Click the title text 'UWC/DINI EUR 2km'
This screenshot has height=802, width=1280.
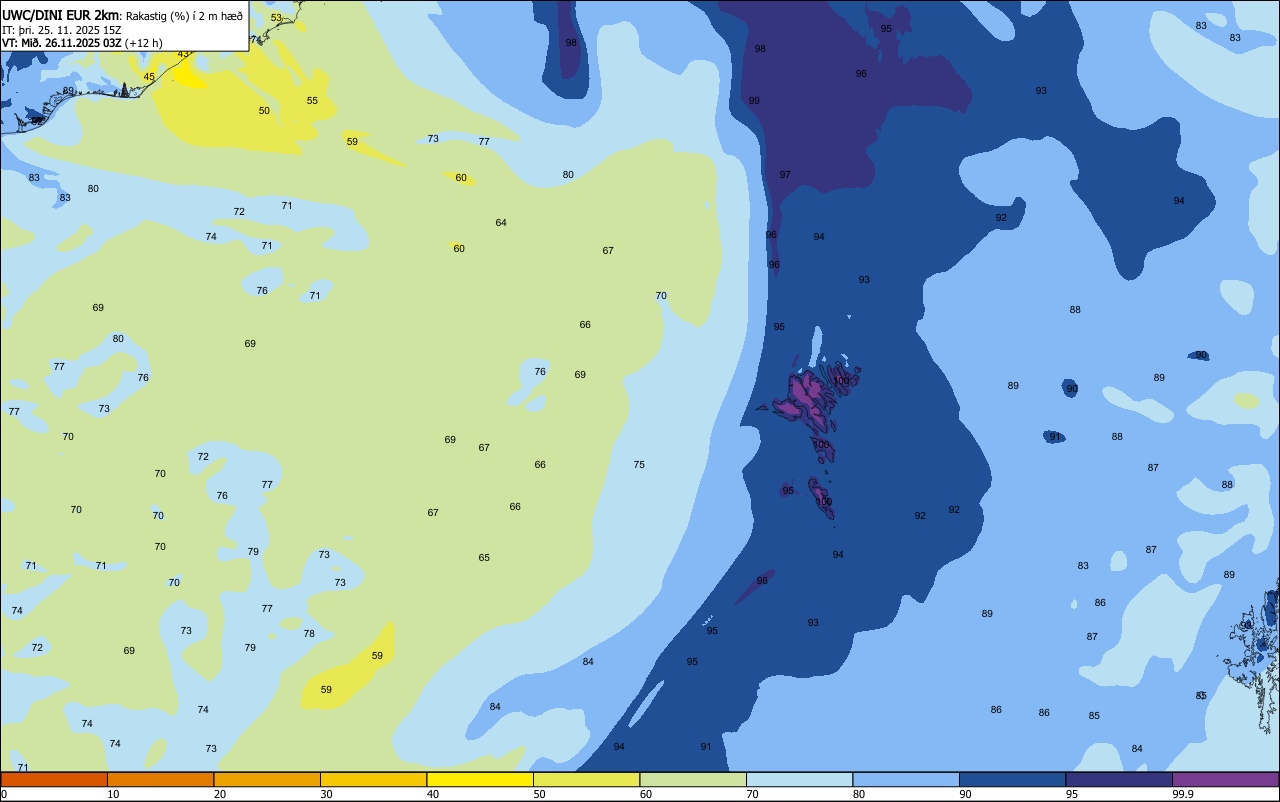(x=61, y=15)
